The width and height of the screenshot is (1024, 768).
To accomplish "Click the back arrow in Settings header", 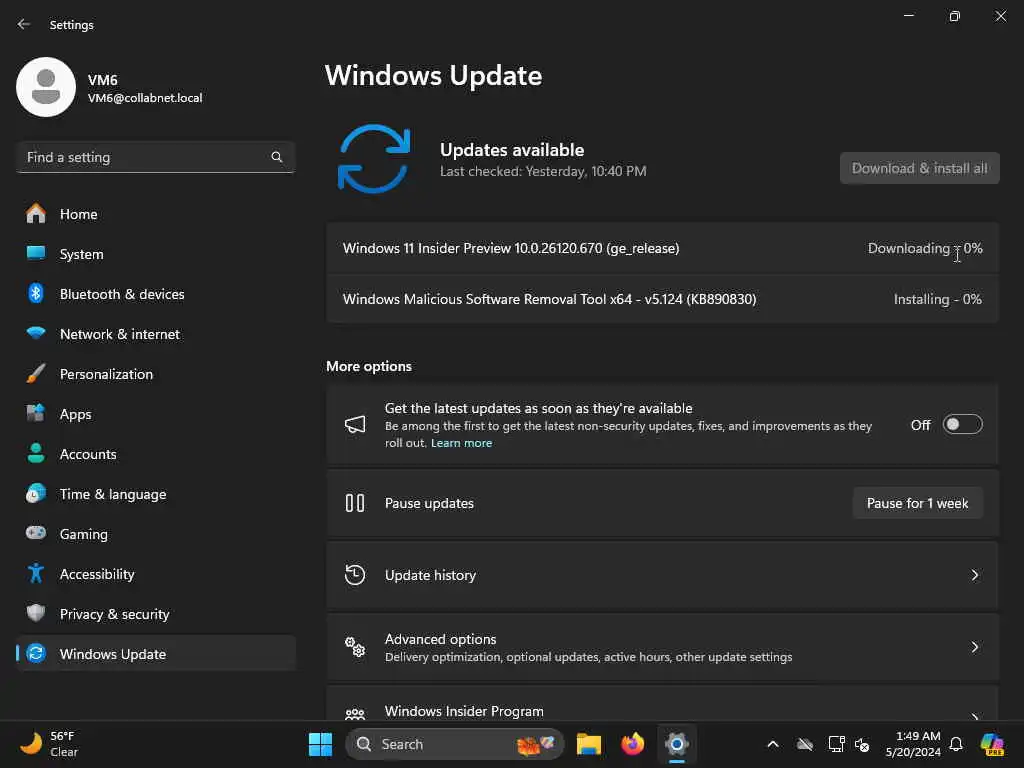I will tap(24, 24).
